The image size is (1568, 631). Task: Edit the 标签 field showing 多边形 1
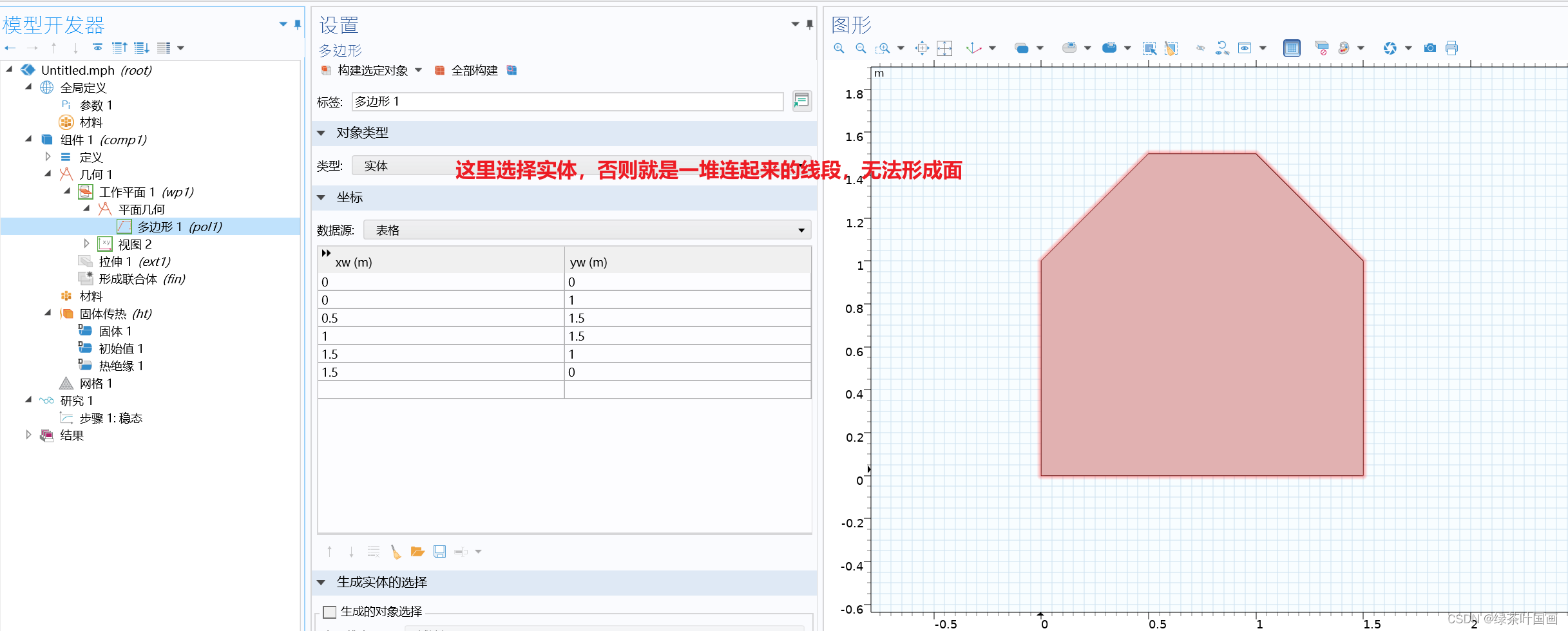click(x=566, y=101)
